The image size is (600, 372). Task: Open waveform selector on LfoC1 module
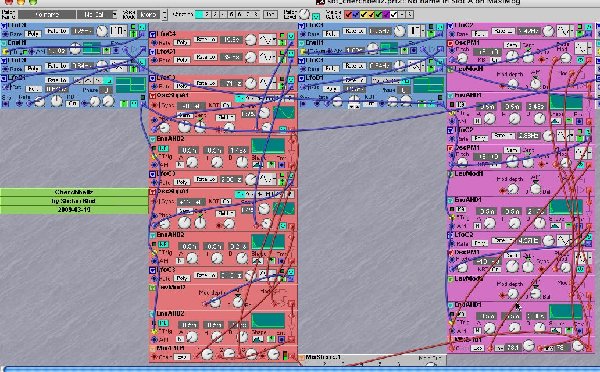click(267, 57)
